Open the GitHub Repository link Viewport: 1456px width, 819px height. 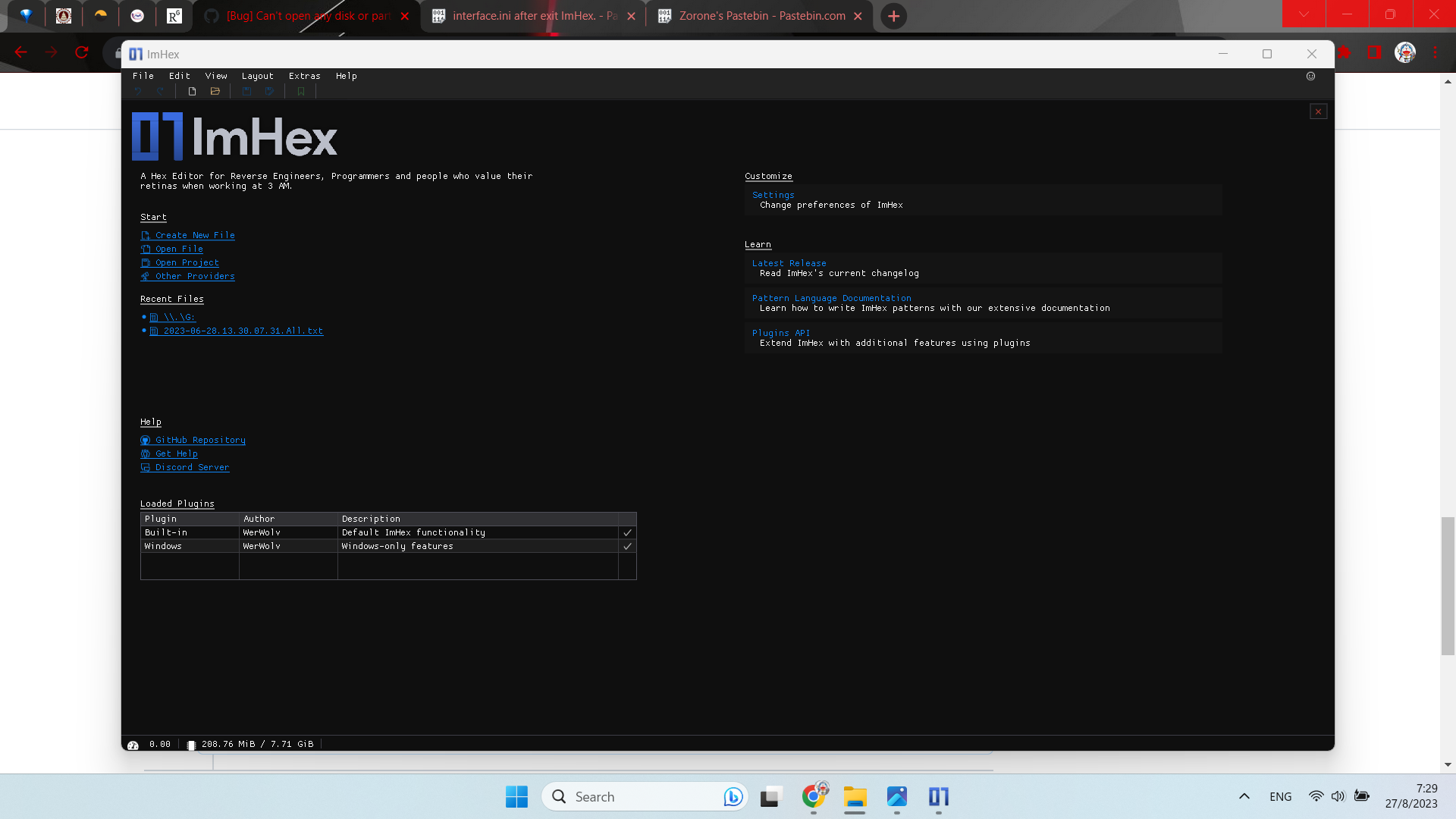coord(199,440)
